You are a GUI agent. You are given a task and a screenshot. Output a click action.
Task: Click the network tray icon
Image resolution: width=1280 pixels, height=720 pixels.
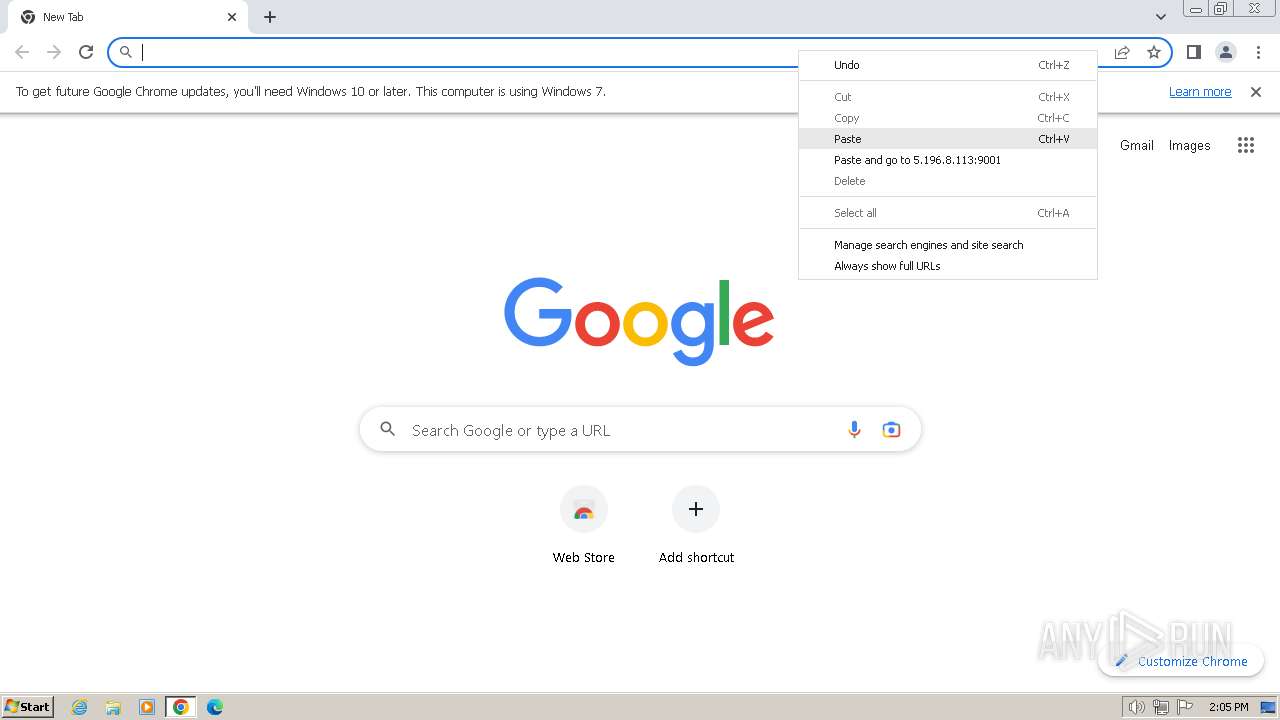tap(1160, 707)
